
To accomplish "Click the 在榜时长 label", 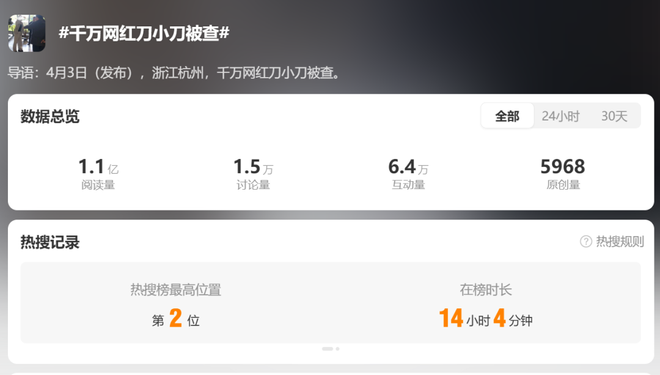I will point(486,290).
